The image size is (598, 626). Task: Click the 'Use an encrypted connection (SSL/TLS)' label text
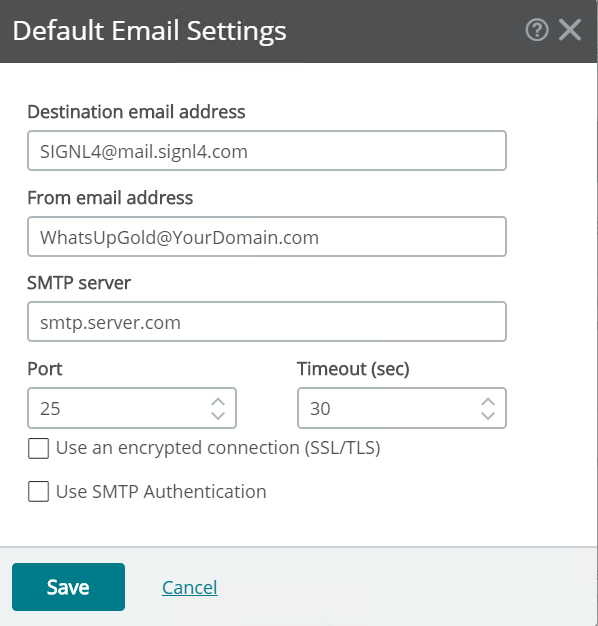(x=218, y=448)
